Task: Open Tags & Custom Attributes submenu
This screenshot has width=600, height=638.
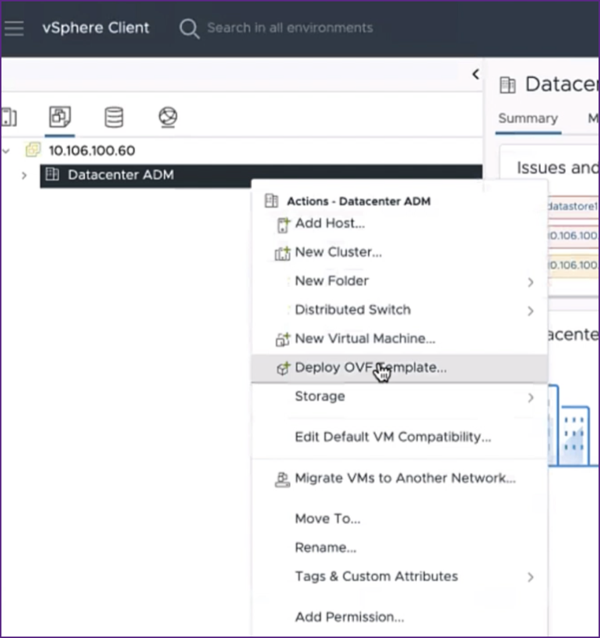Action: click(x=399, y=577)
